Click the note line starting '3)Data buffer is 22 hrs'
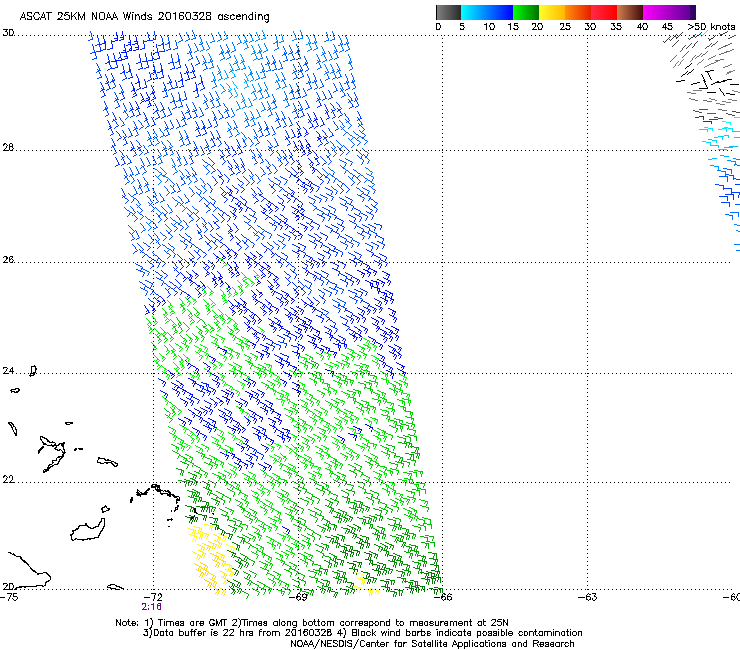740x650 pixels. coord(363,633)
